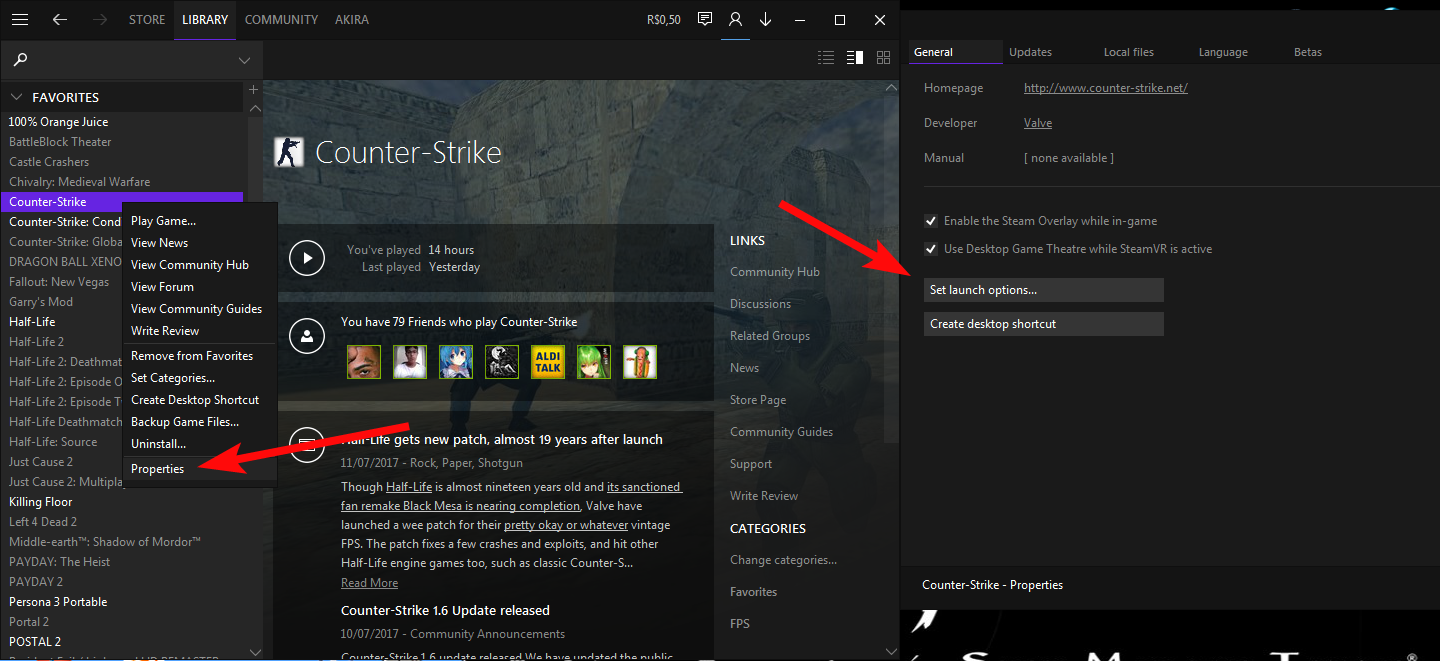Viewport: 1440px width, 661px height.
Task: Click Read More under Half-Life news
Action: click(369, 583)
